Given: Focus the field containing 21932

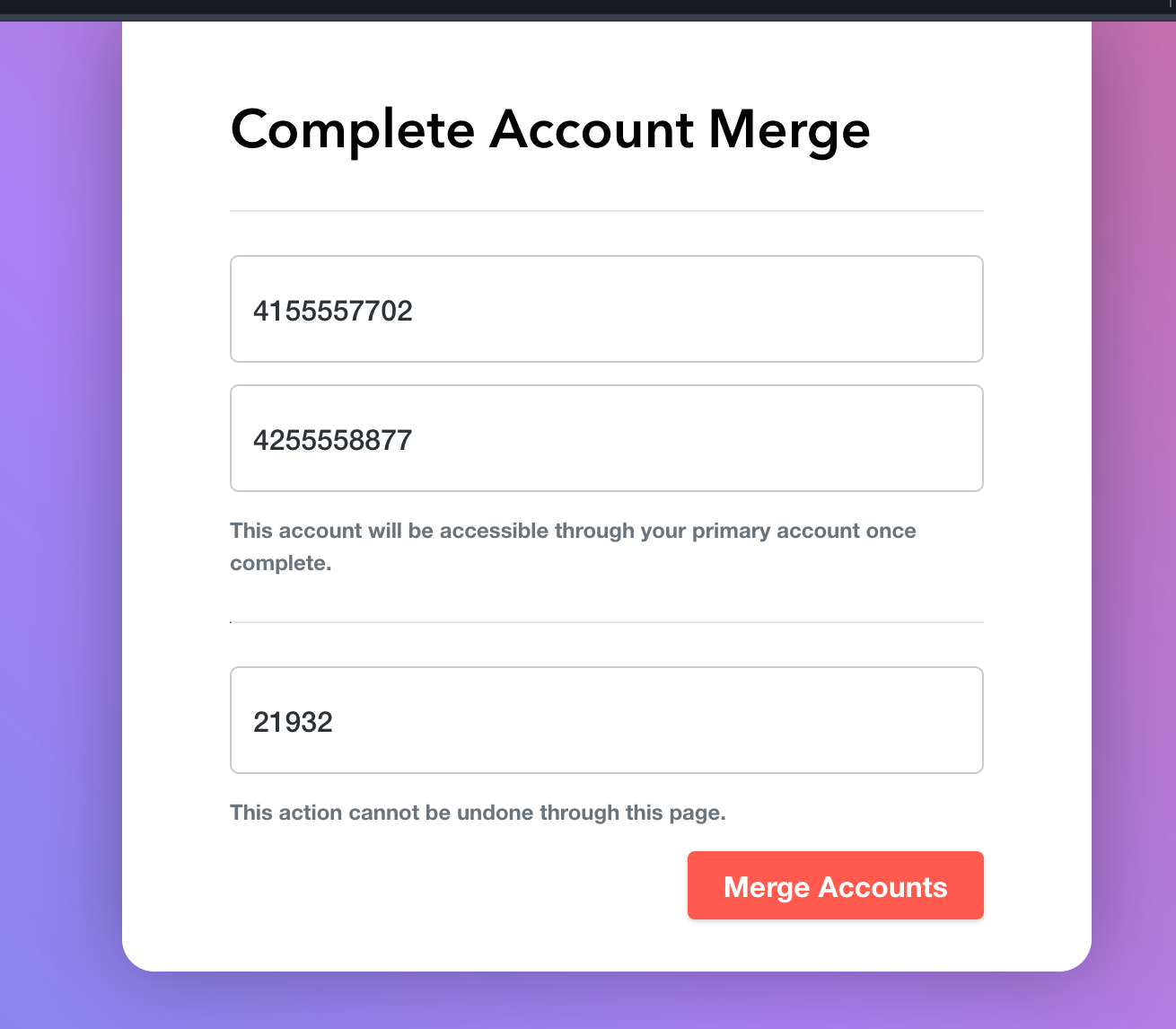Looking at the screenshot, I should click(x=607, y=720).
